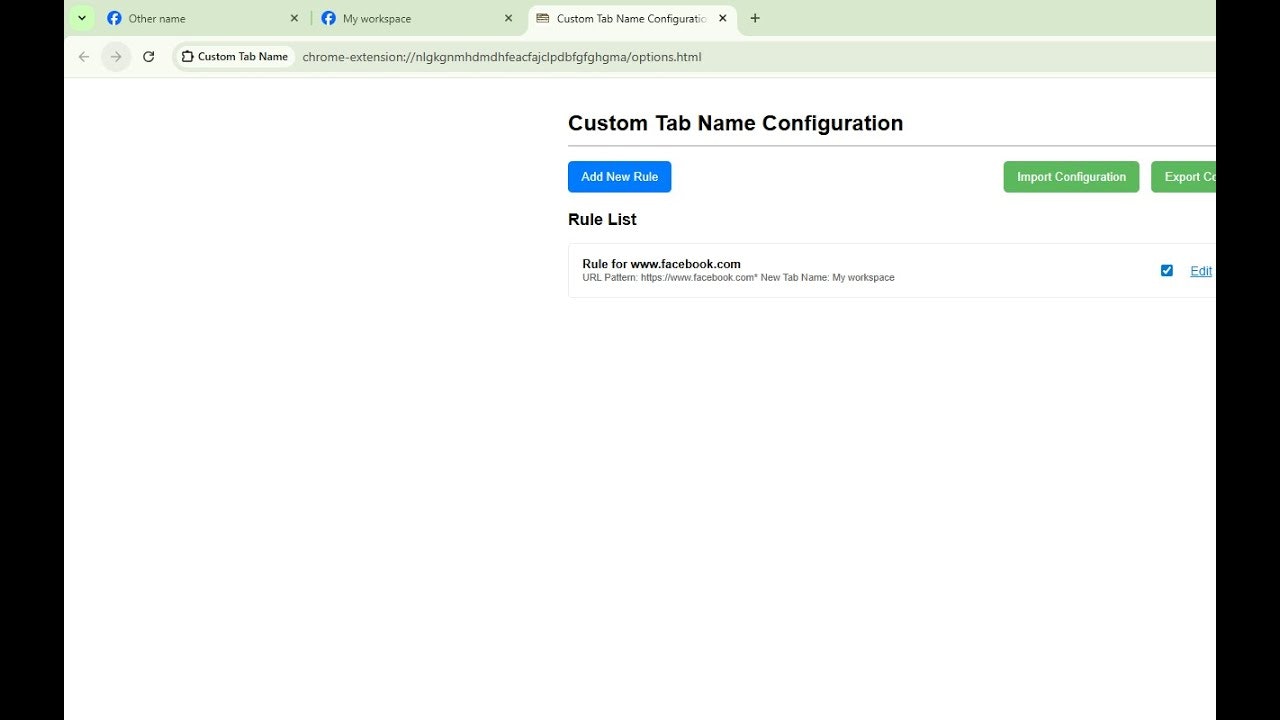The width and height of the screenshot is (1280, 720).
Task: Click the Facebook favicon on the Other name tab
Action: click(115, 18)
